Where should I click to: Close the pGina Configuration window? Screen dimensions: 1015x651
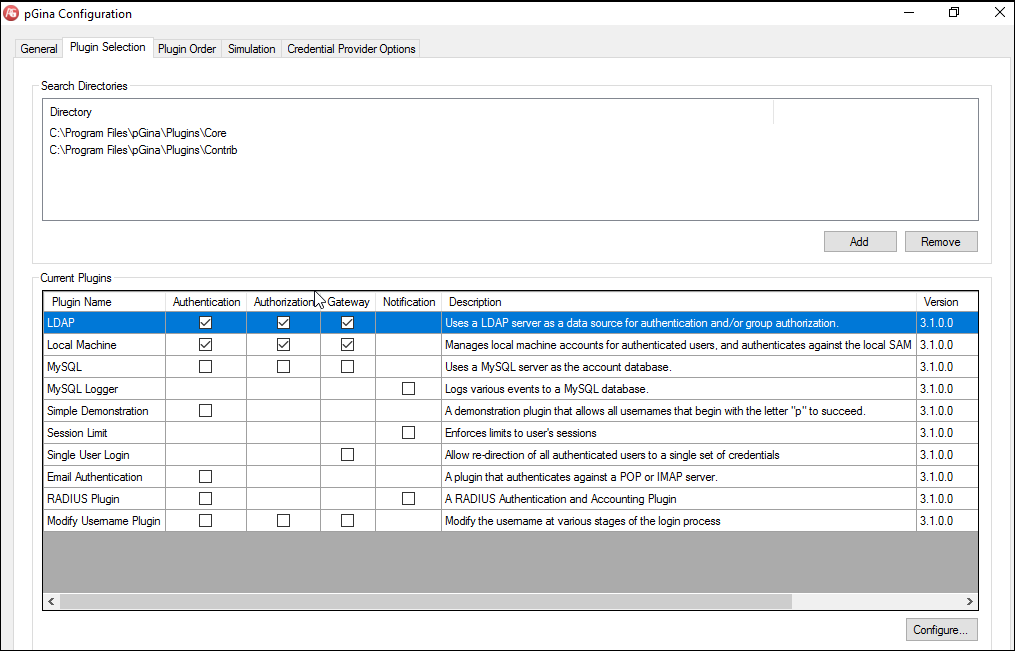[999, 12]
